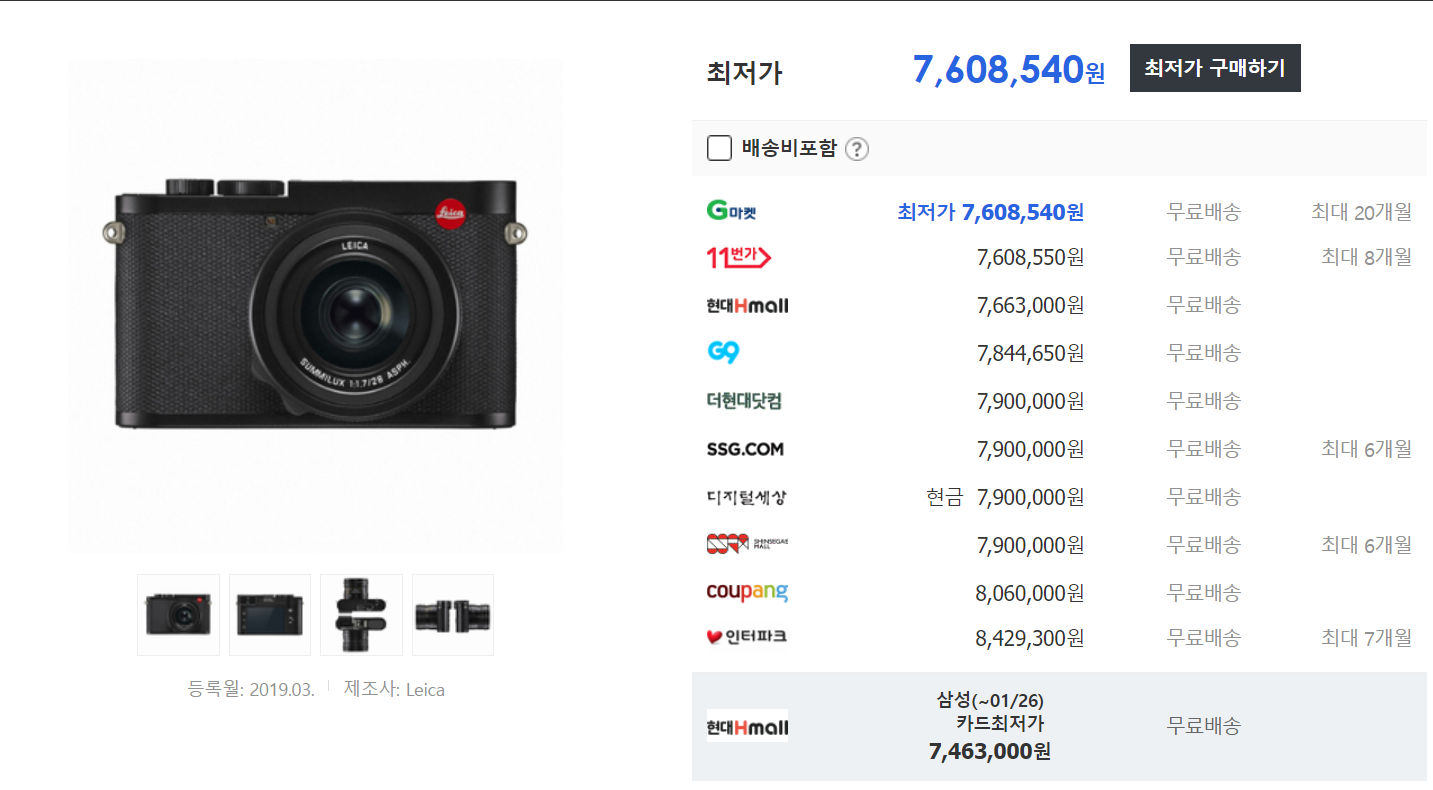Select the side views thumbnail
This screenshot has width=1433, height=790.
(x=453, y=615)
